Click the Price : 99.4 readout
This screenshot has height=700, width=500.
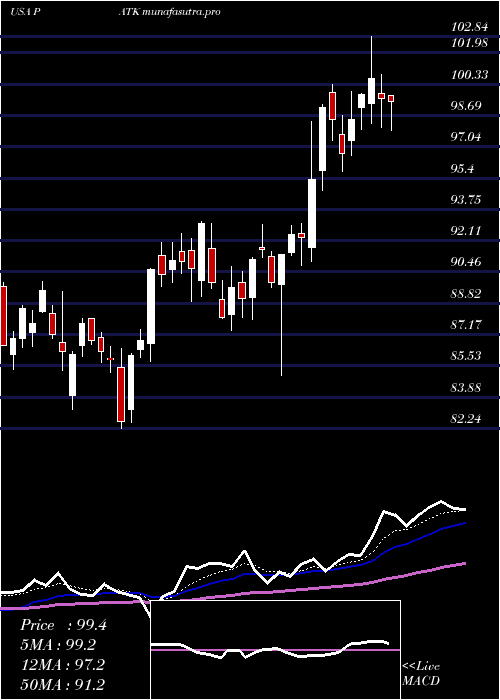coord(63,625)
